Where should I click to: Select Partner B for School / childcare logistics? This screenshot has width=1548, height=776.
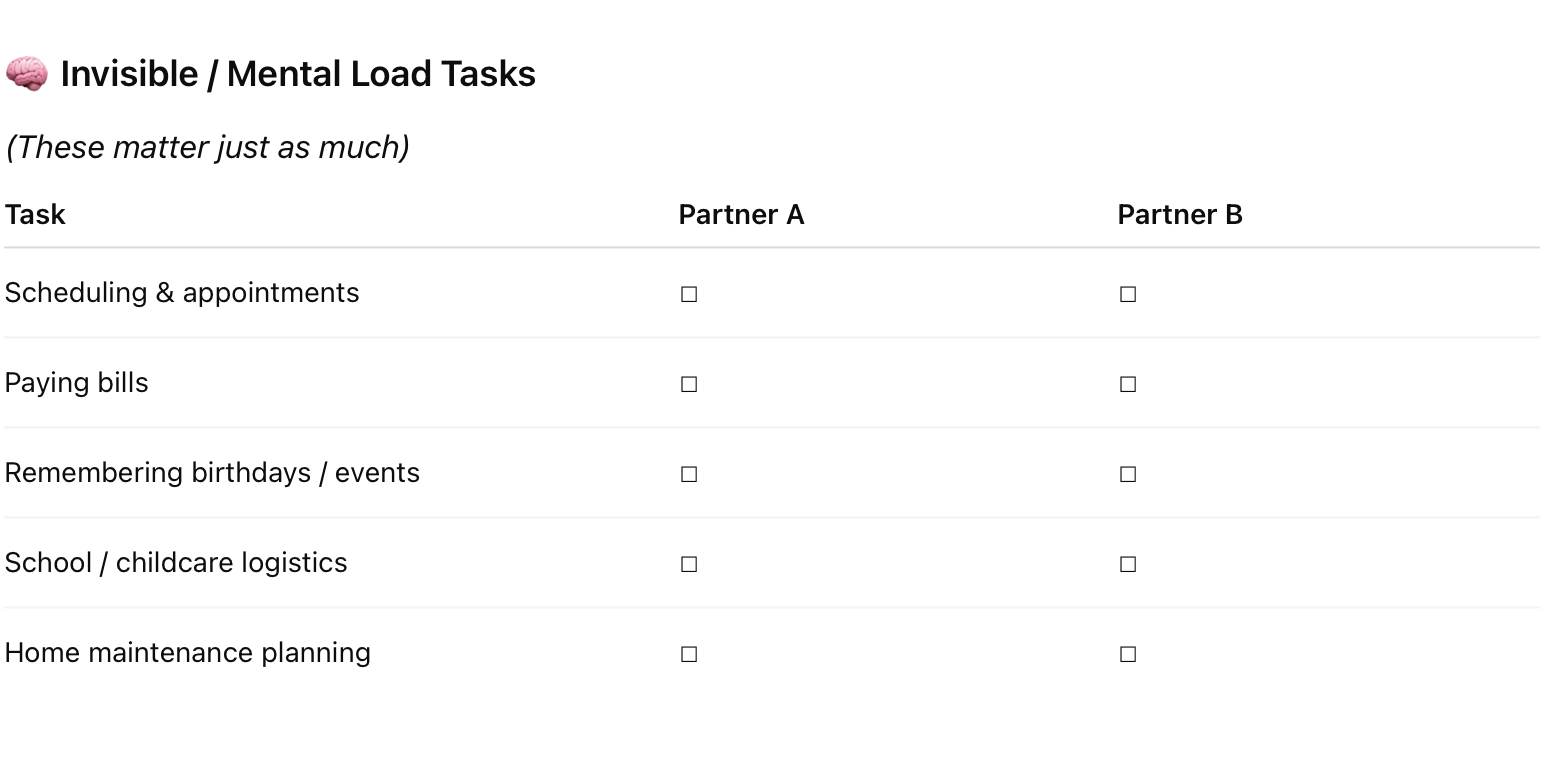(x=1127, y=564)
